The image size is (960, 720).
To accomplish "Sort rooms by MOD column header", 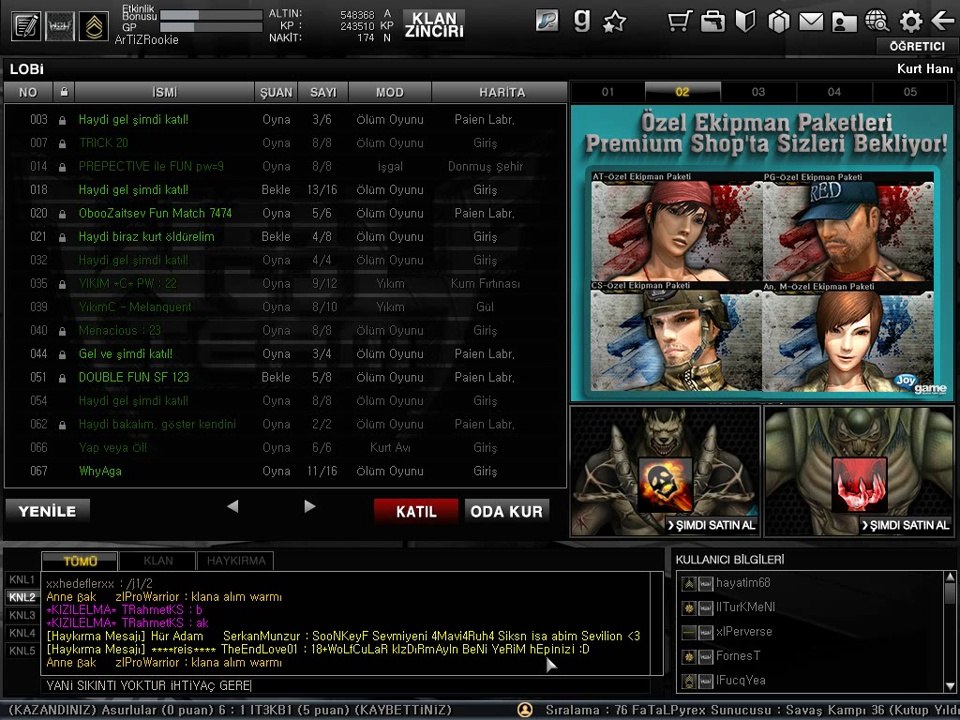I will click(x=390, y=92).
